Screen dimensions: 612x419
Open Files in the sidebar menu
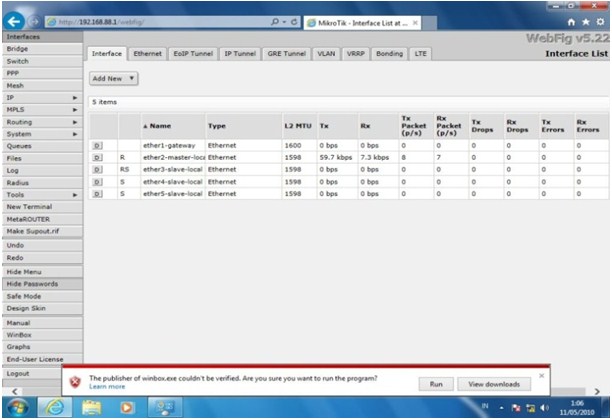click(42, 158)
